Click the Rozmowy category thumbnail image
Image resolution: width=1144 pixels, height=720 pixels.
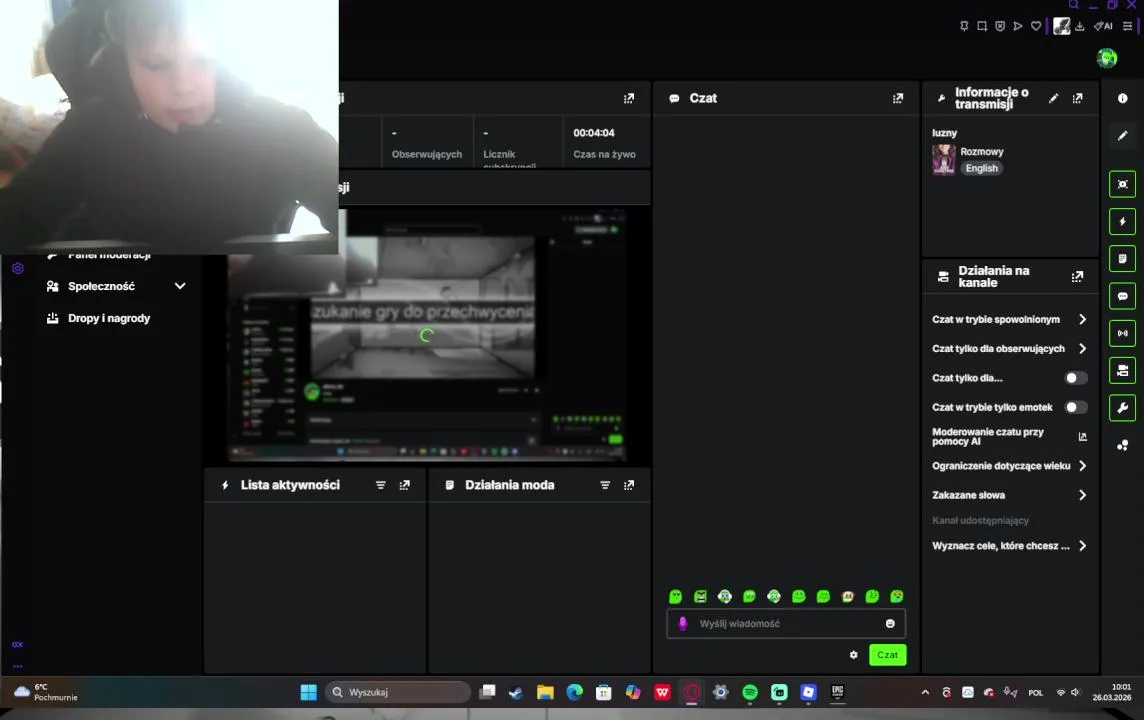[943, 160]
